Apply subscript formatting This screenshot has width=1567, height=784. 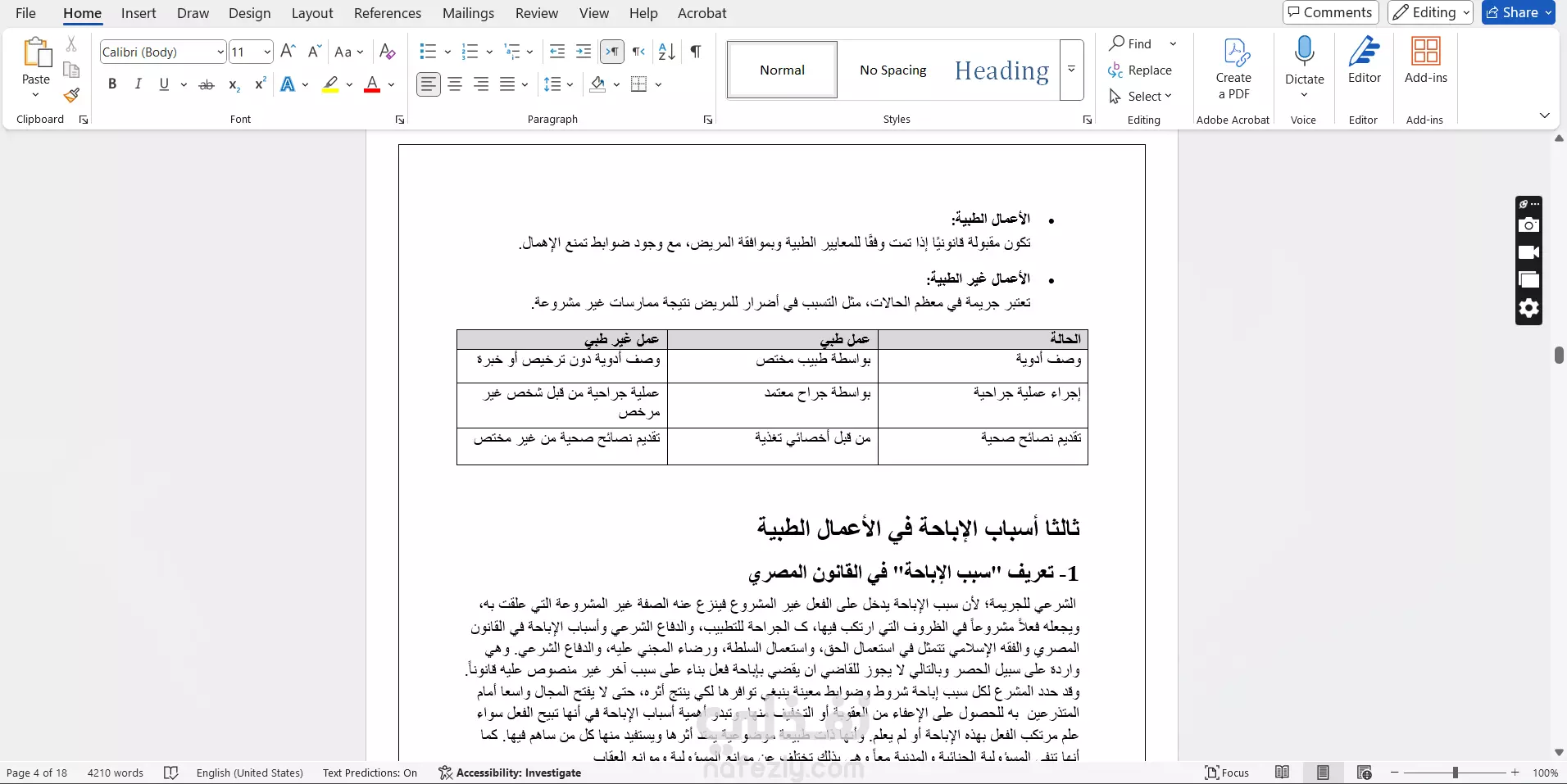pos(234,84)
